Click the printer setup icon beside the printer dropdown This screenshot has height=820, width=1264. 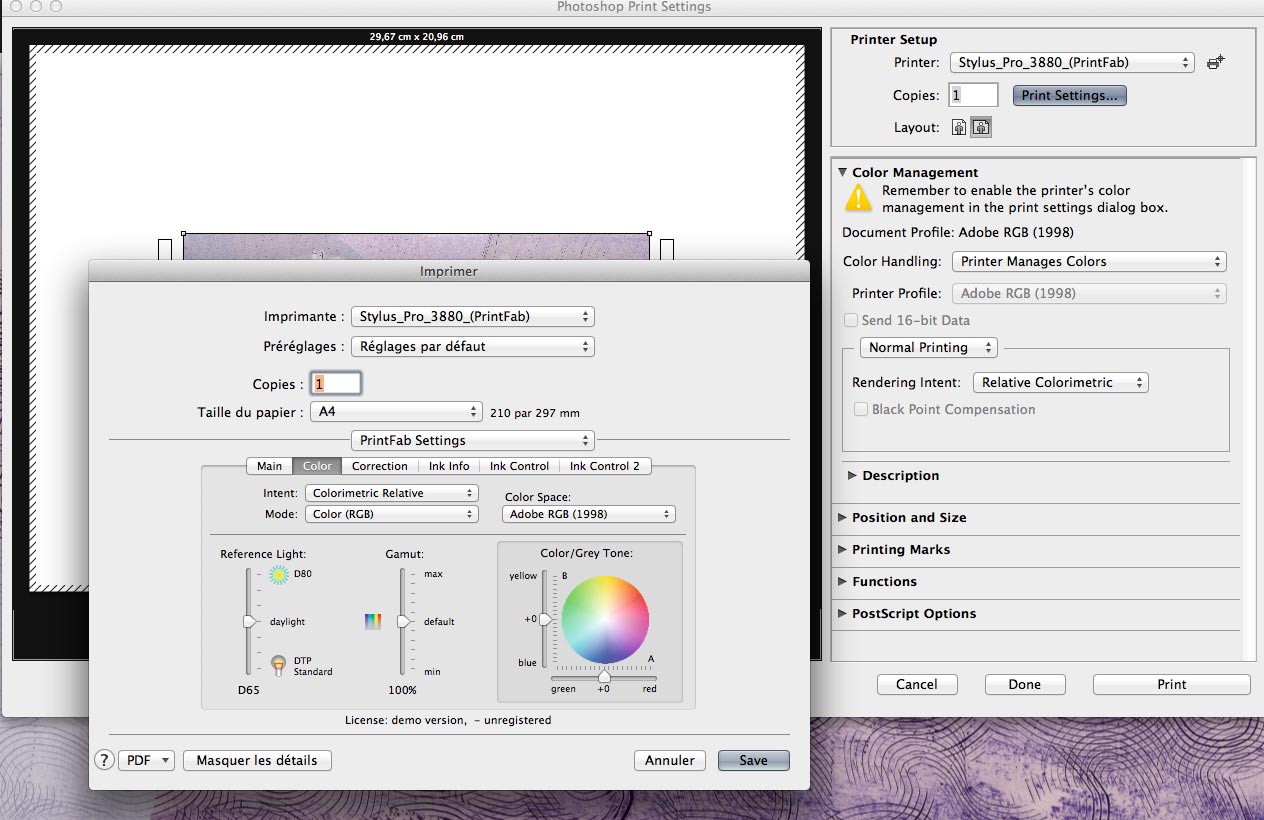[1215, 62]
